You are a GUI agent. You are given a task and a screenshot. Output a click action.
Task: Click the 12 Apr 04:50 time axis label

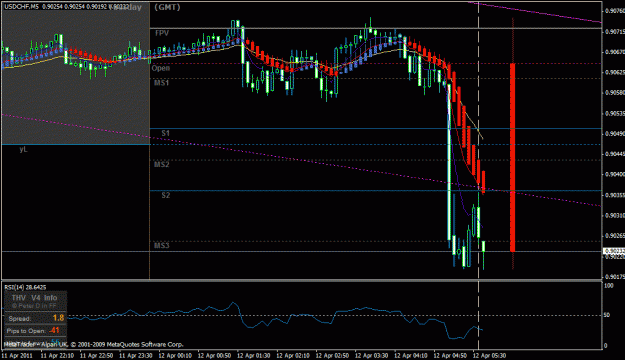click(450, 355)
